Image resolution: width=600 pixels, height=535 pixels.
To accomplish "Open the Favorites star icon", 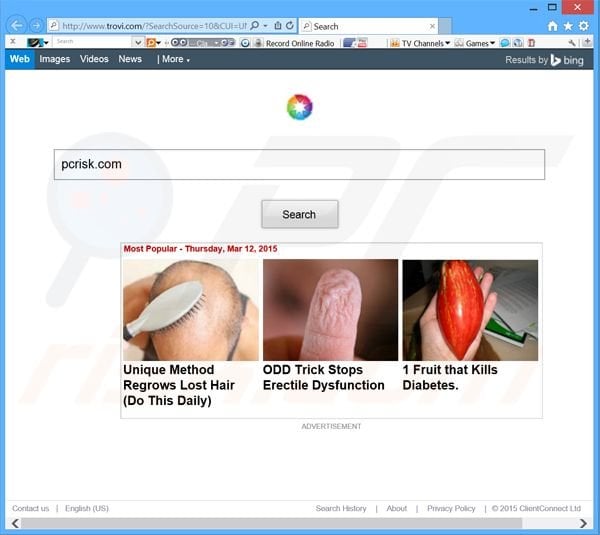I will 568,26.
